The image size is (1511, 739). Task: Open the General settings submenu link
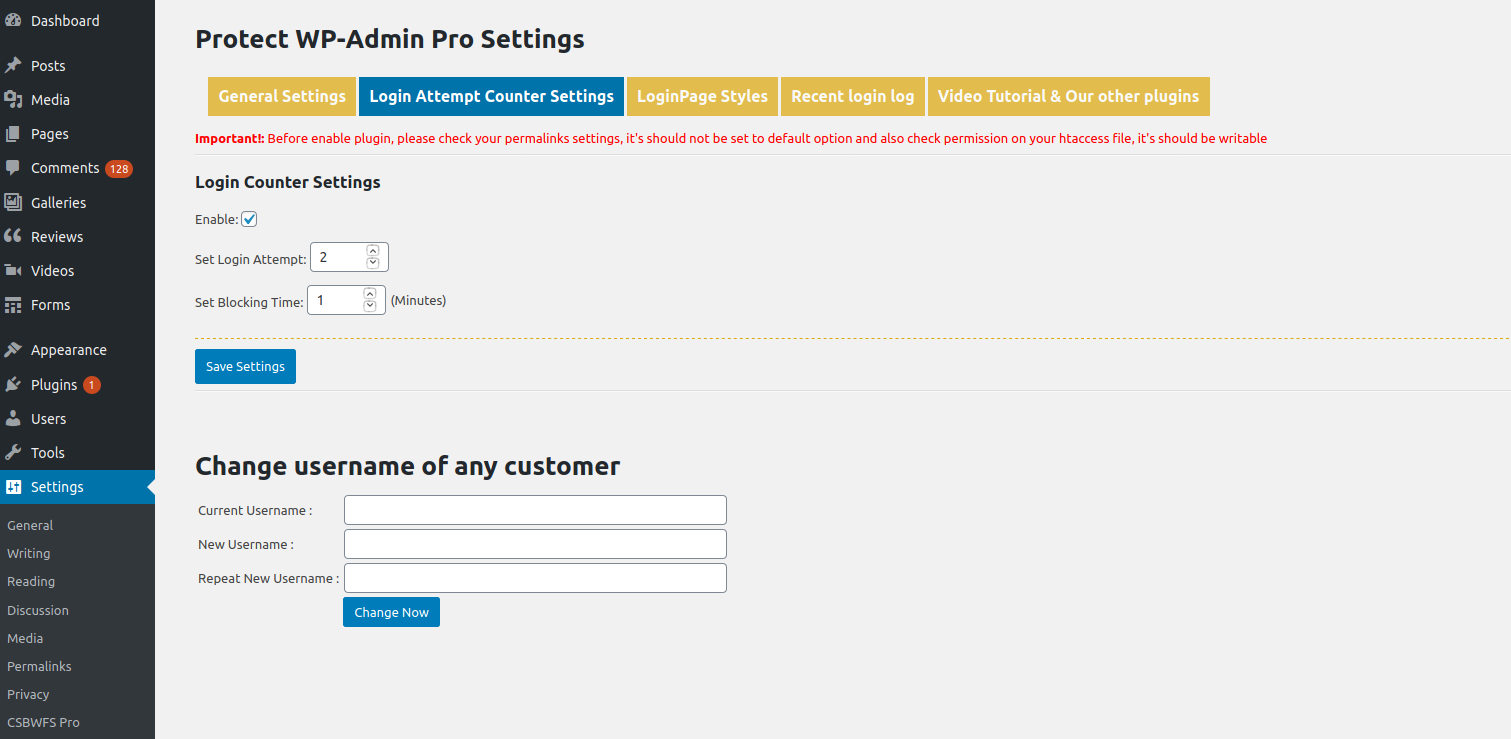[x=30, y=525]
